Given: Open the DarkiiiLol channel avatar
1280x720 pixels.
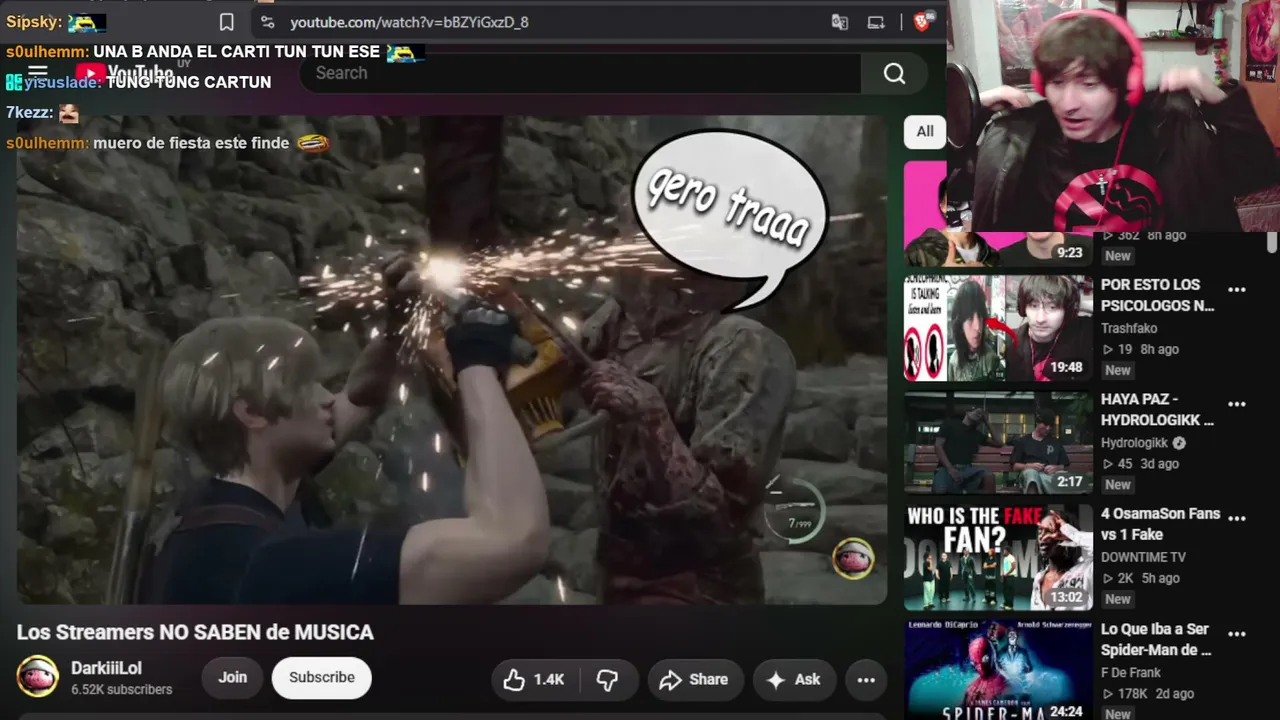Looking at the screenshot, I should tap(38, 677).
